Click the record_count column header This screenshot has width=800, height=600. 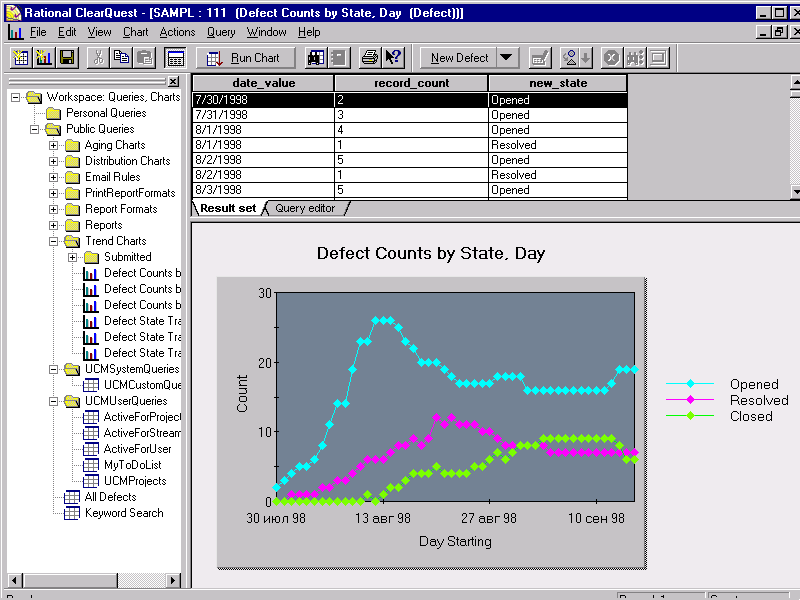[x=411, y=83]
